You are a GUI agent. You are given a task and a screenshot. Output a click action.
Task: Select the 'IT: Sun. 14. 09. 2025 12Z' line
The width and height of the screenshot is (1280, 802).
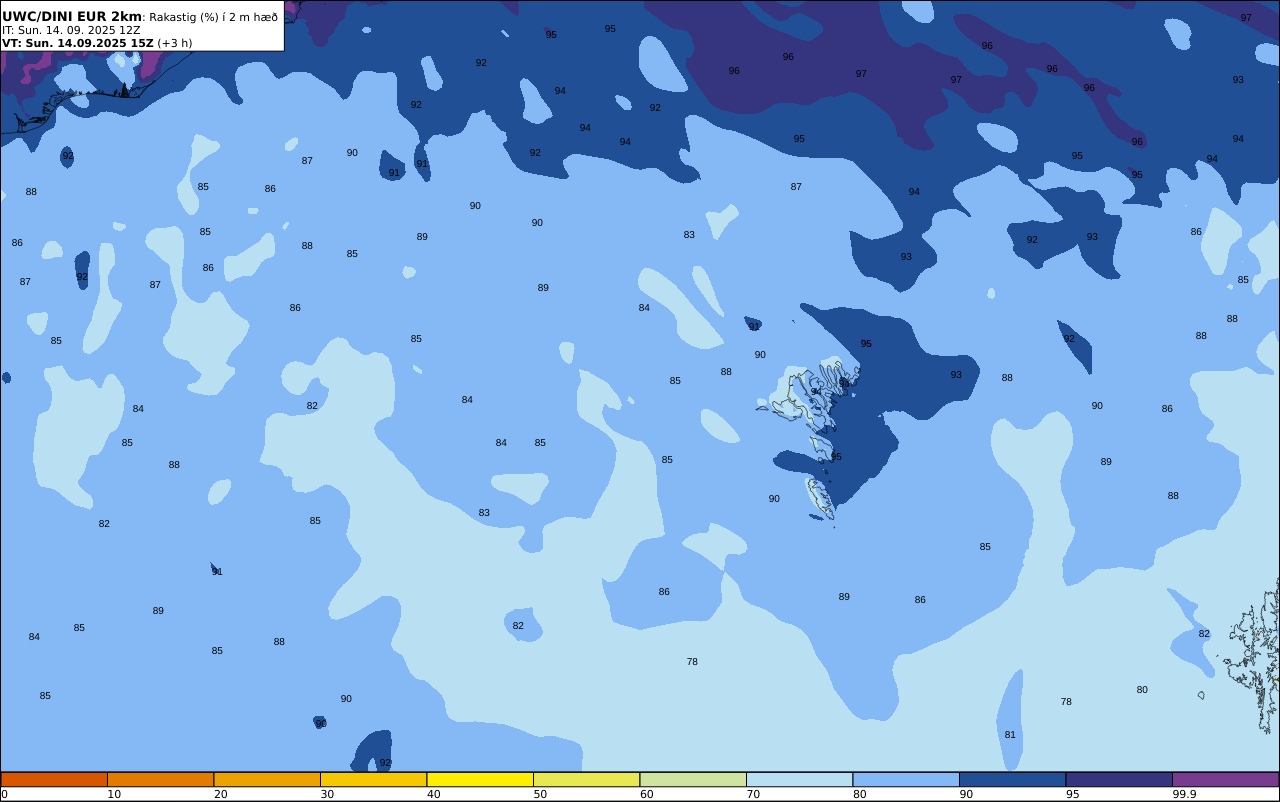coord(71,30)
